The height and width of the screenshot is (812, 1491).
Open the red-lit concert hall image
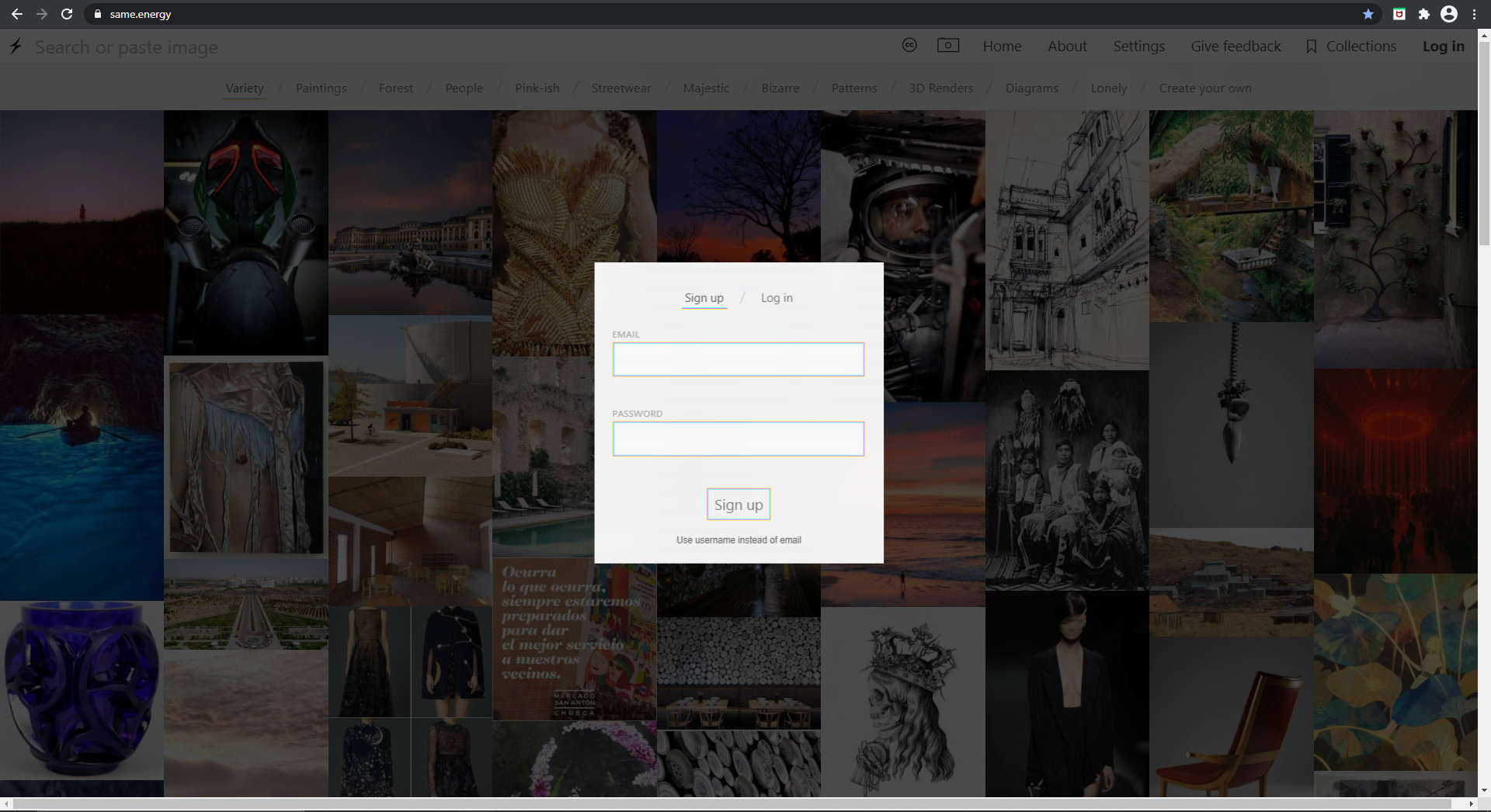pos(1395,471)
